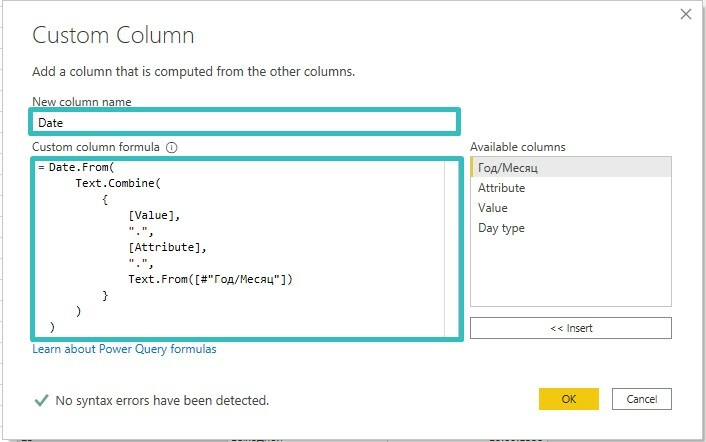This screenshot has height=442, width=706.
Task: Click the formula editor vertical scrollbar area
Action: point(451,248)
